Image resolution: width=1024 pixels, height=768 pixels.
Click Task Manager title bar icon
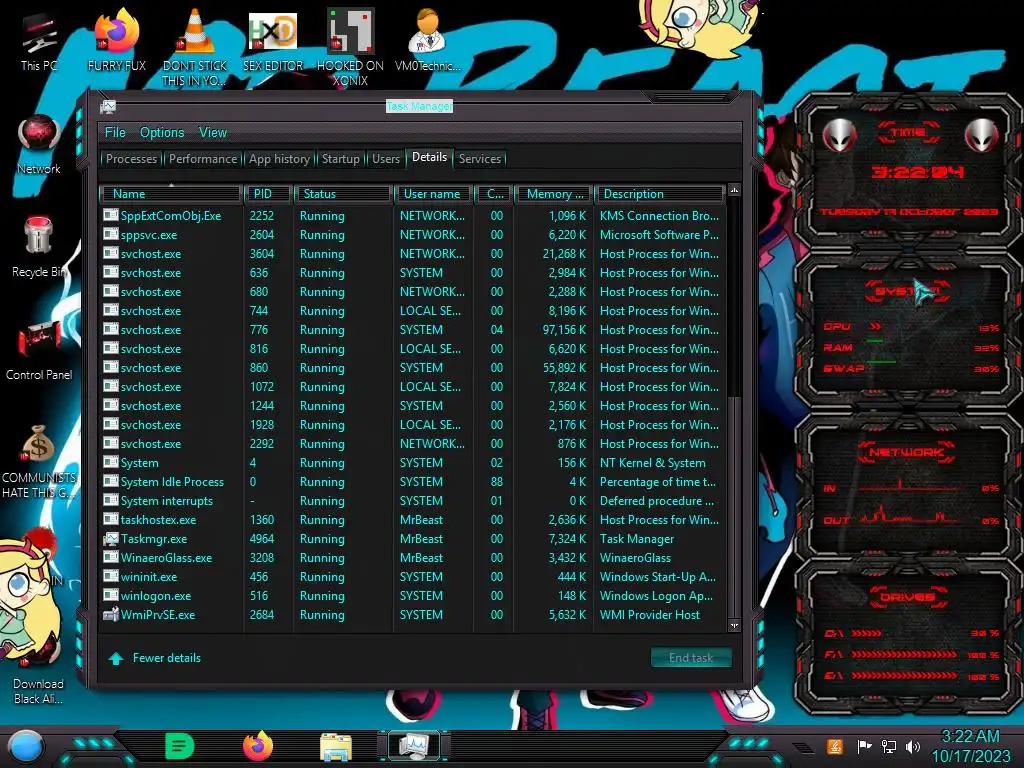[x=108, y=106]
